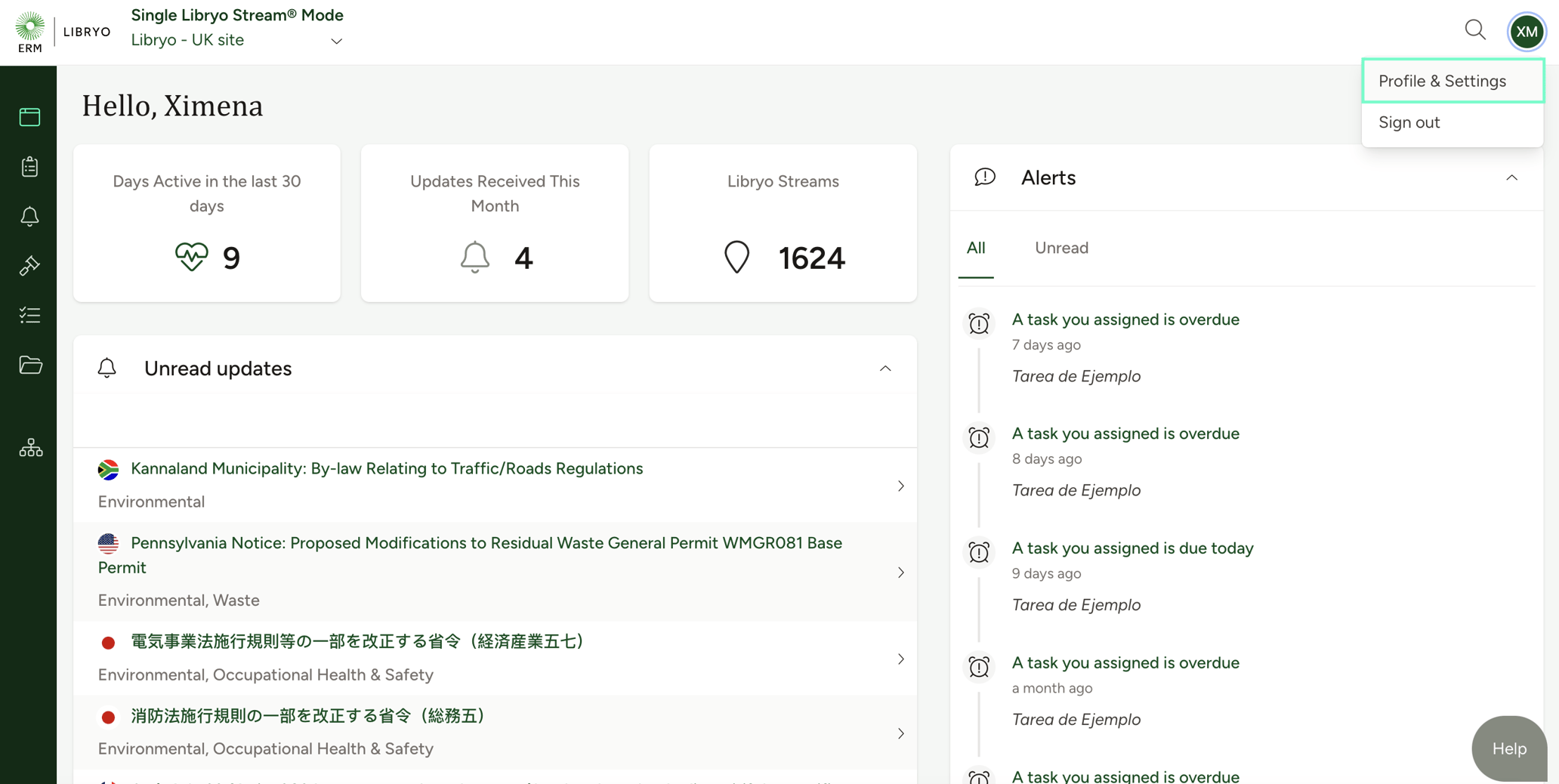Click Sign out
The height and width of the screenshot is (784, 1559).
tap(1408, 122)
